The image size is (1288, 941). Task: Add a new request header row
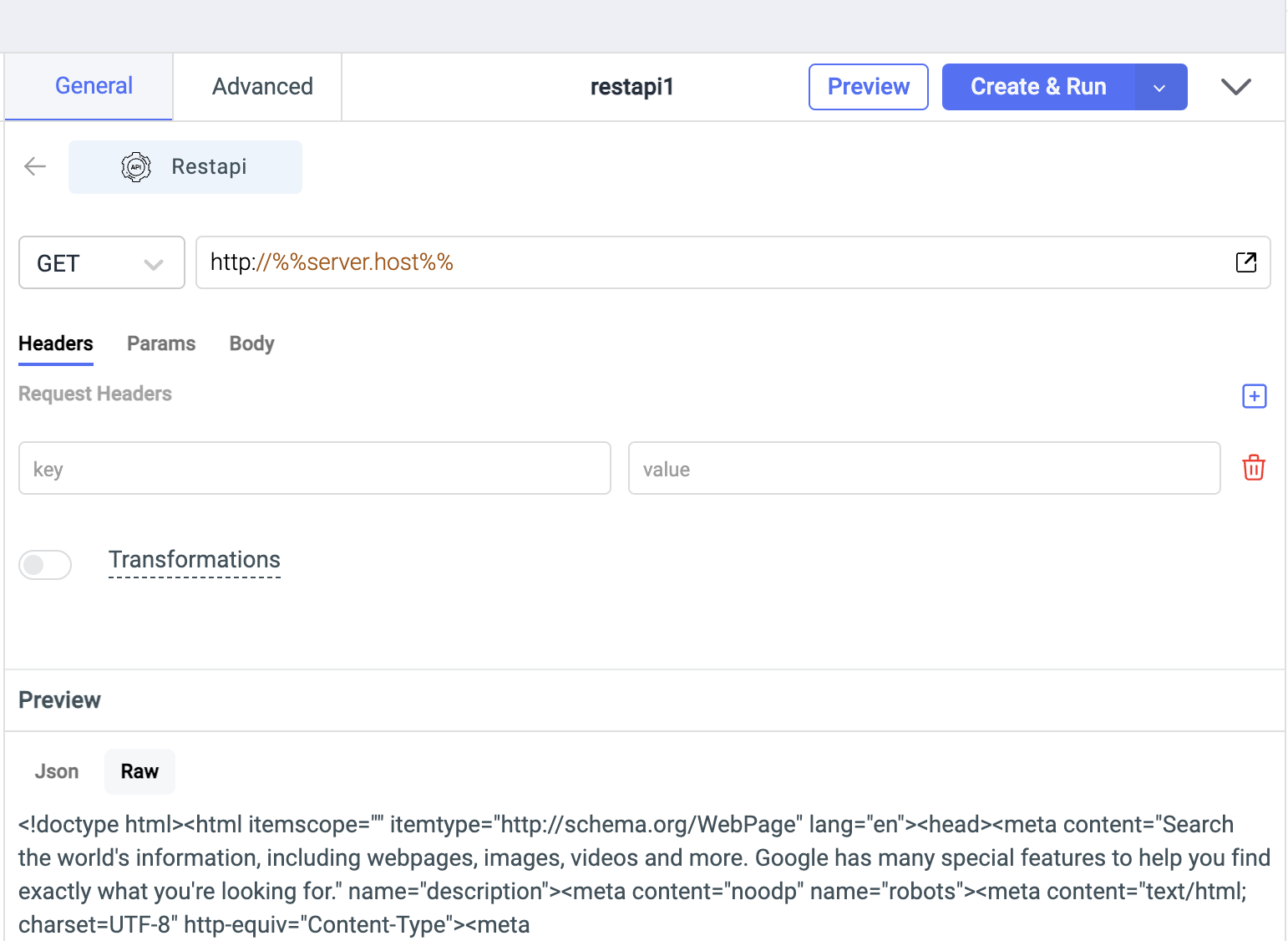point(1254,396)
